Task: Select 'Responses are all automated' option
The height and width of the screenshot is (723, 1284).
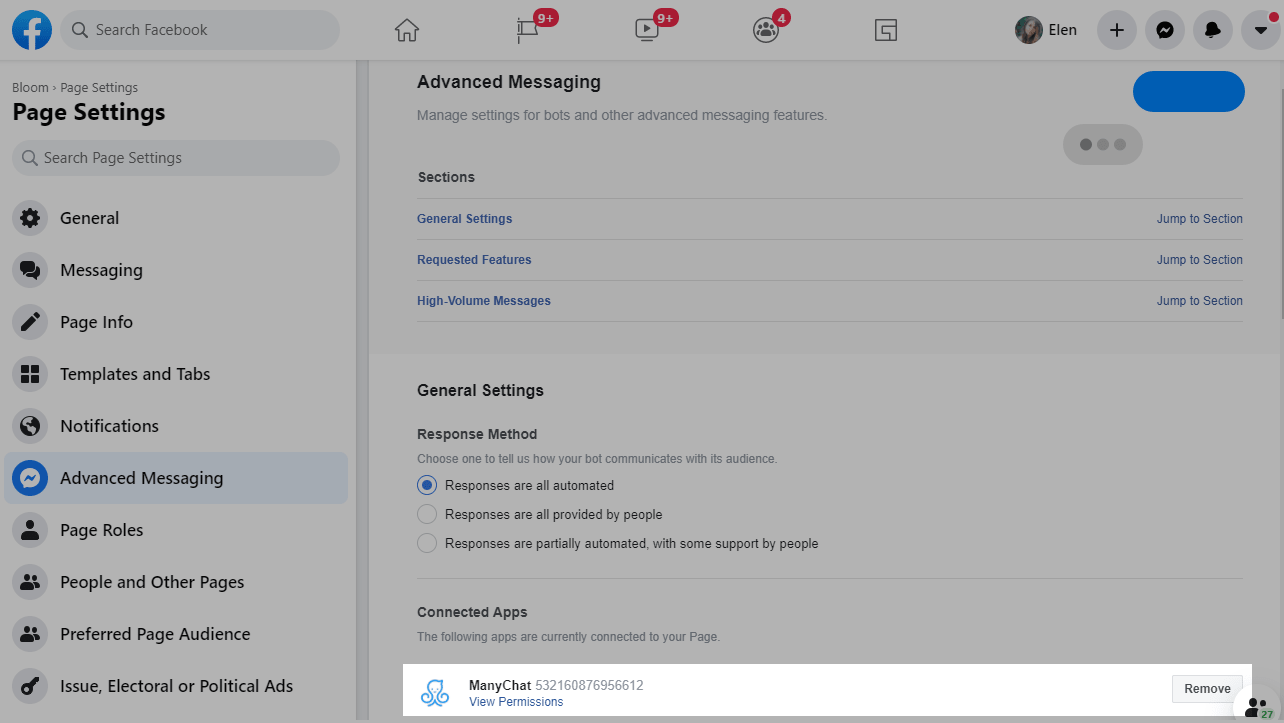Action: point(427,485)
